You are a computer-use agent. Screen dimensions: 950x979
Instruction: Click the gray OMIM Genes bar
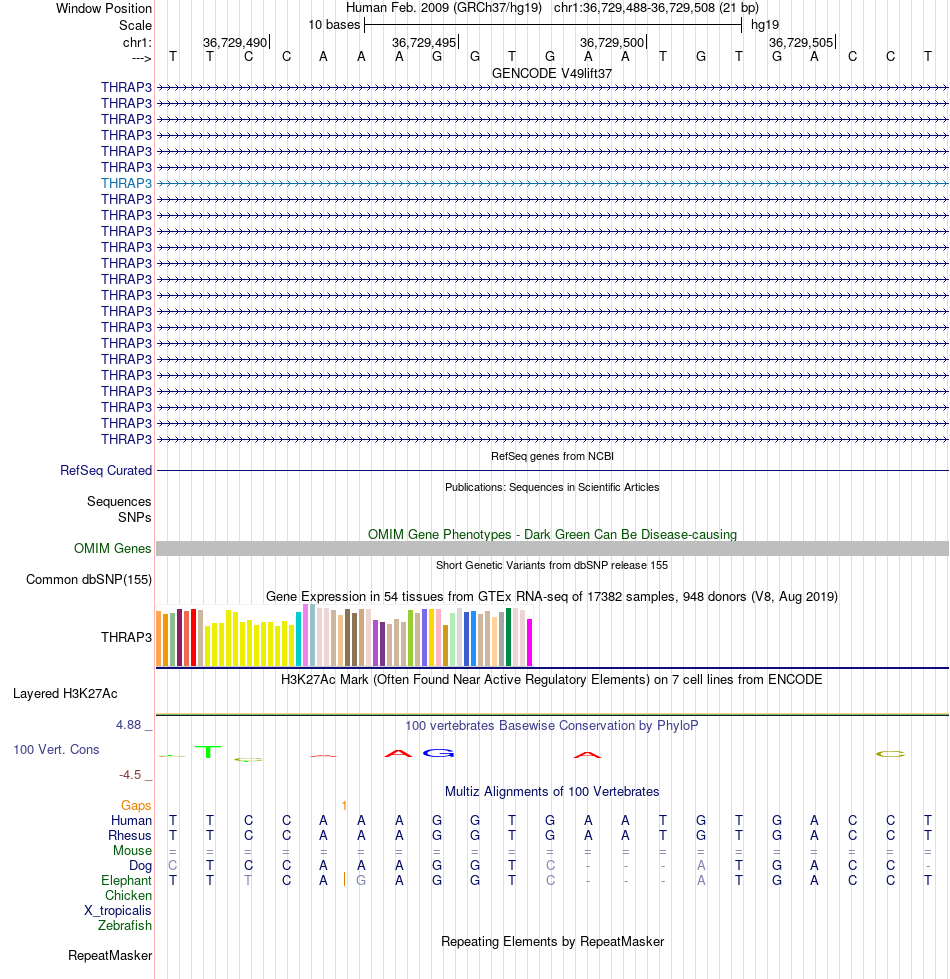click(552, 548)
